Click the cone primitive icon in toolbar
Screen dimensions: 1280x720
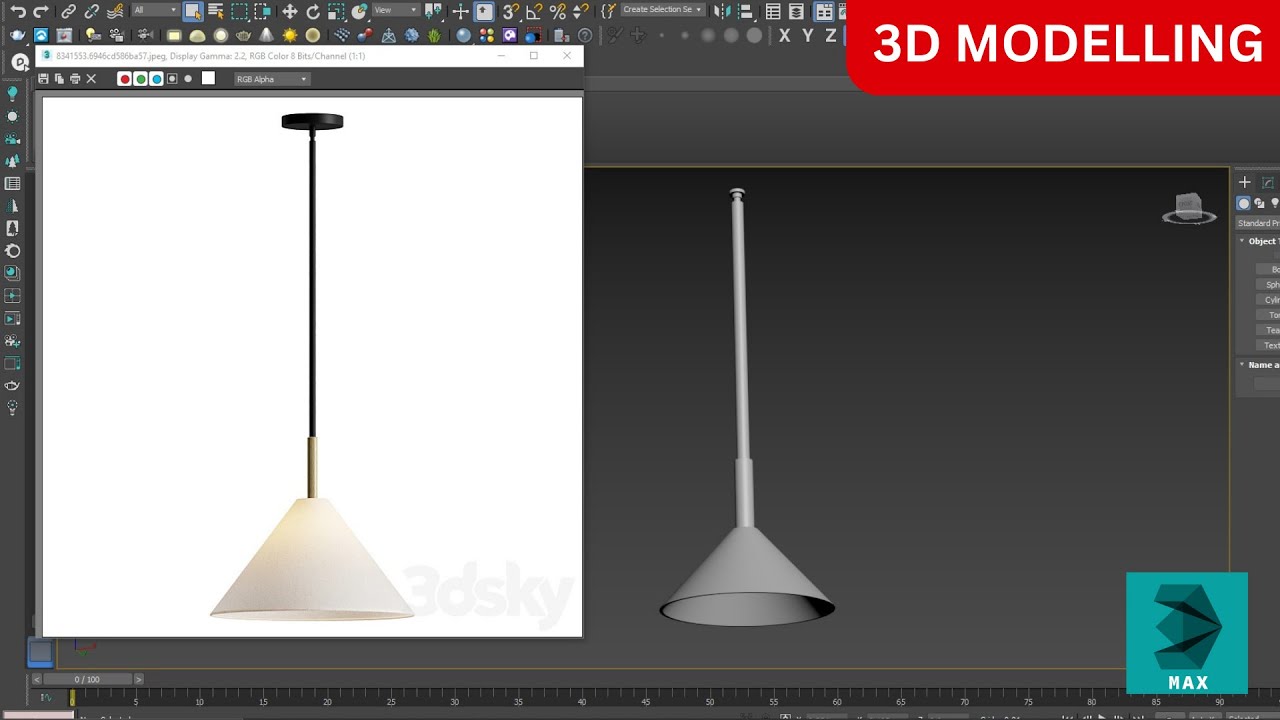[x=267, y=35]
